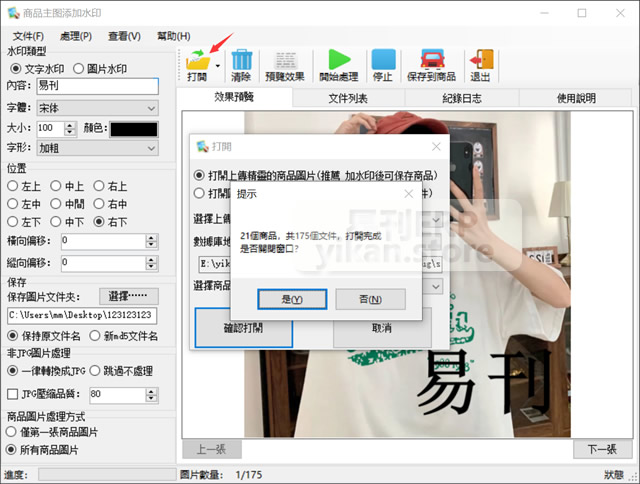
Task: Choose the 左上 position option
Action: click(x=13, y=185)
